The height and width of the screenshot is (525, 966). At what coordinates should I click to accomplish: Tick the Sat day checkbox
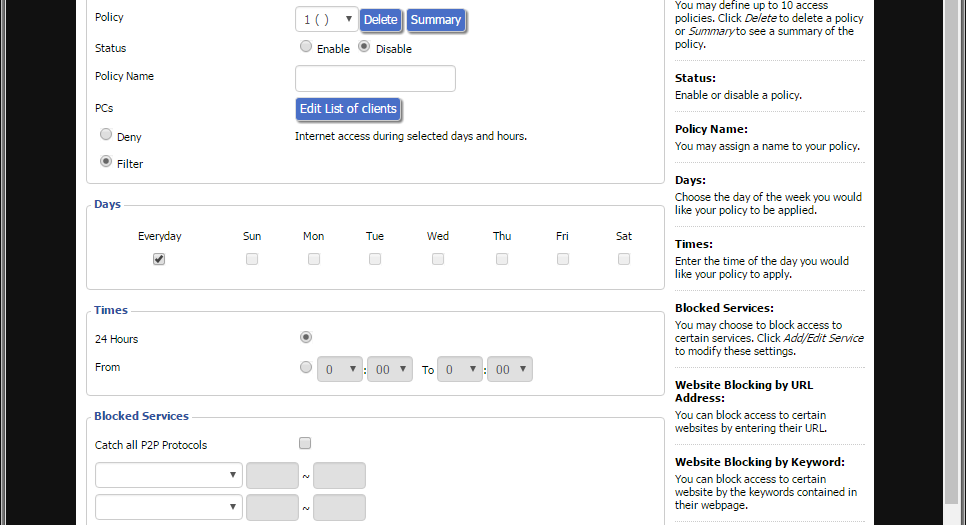pyautogui.click(x=624, y=259)
